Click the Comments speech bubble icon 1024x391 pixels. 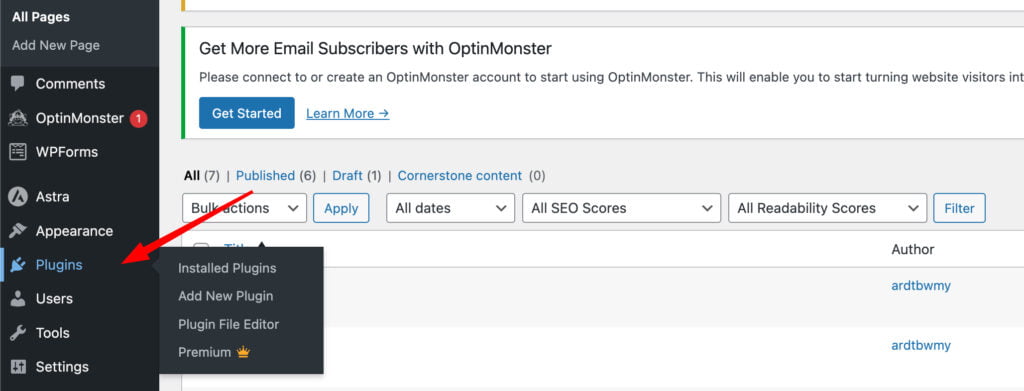click(x=18, y=84)
